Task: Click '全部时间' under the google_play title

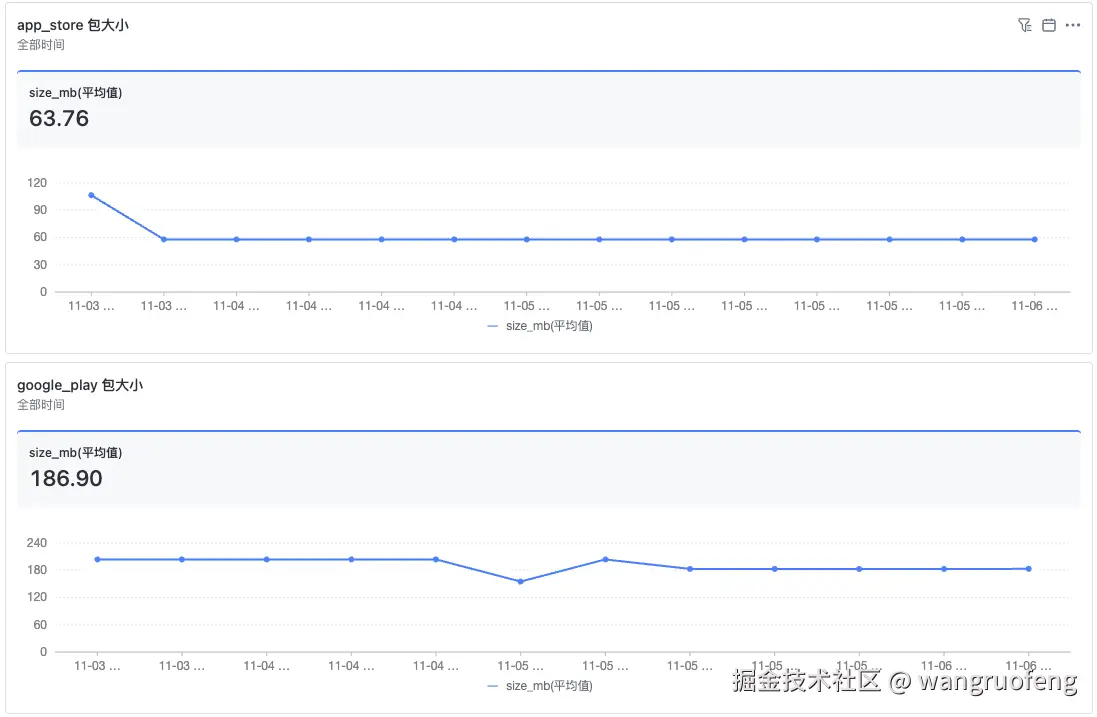Action: coord(41,405)
